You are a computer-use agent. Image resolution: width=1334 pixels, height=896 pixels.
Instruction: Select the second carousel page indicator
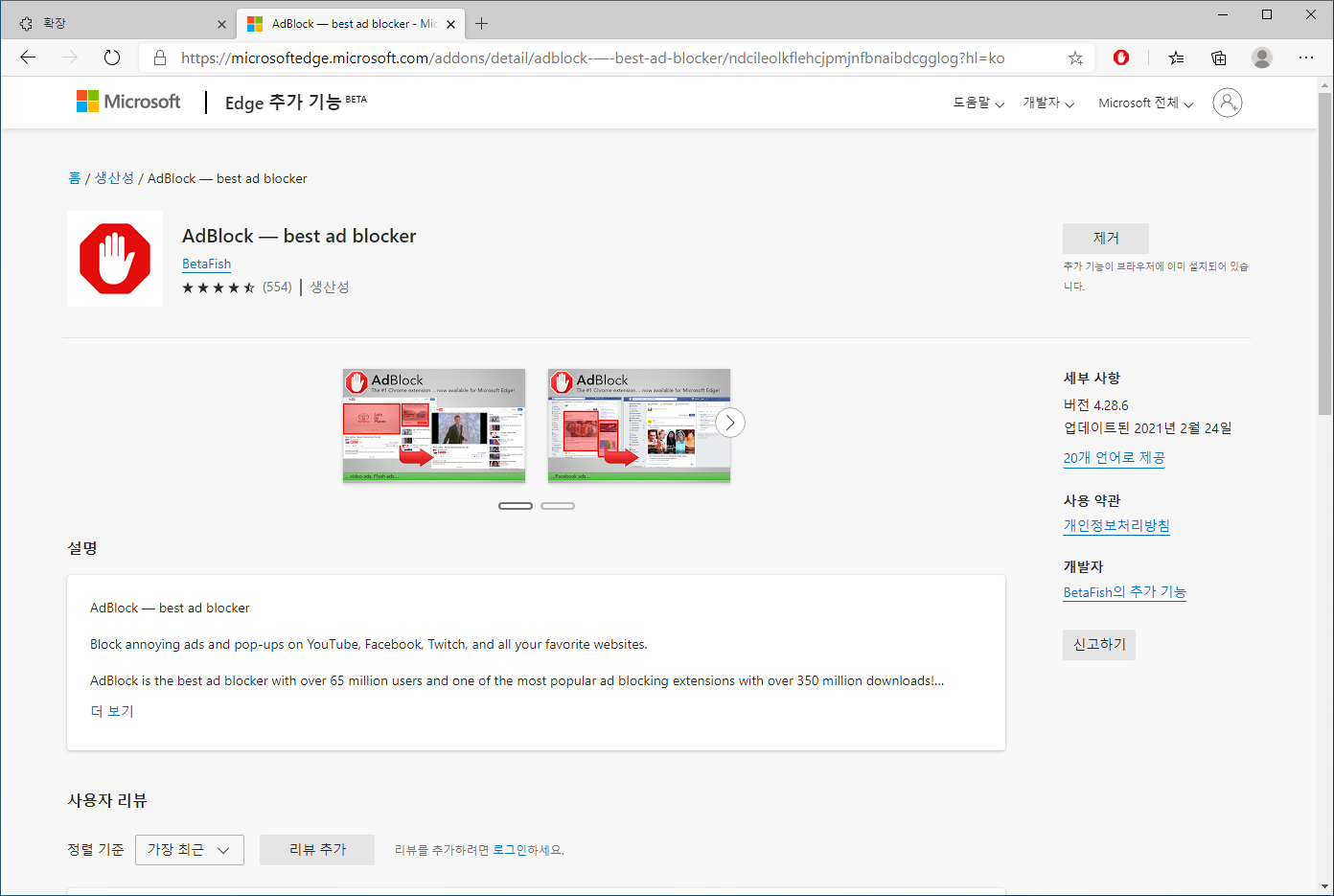(558, 506)
